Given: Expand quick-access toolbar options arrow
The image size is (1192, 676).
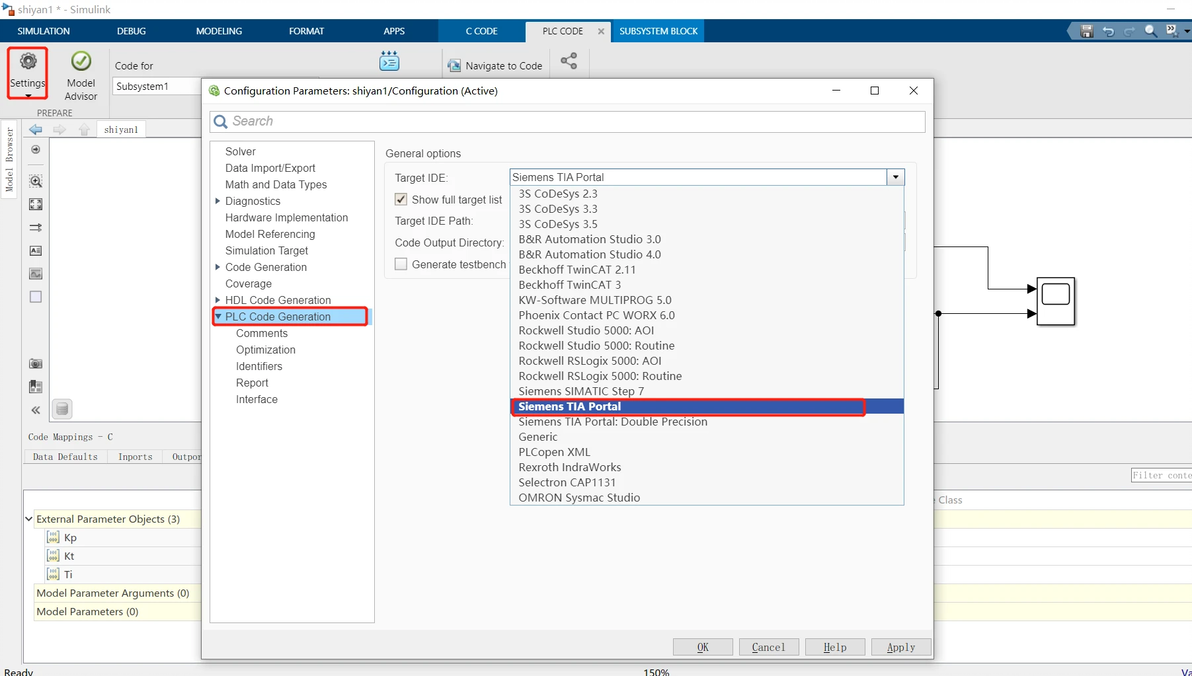Looking at the screenshot, I should coord(1187,31).
